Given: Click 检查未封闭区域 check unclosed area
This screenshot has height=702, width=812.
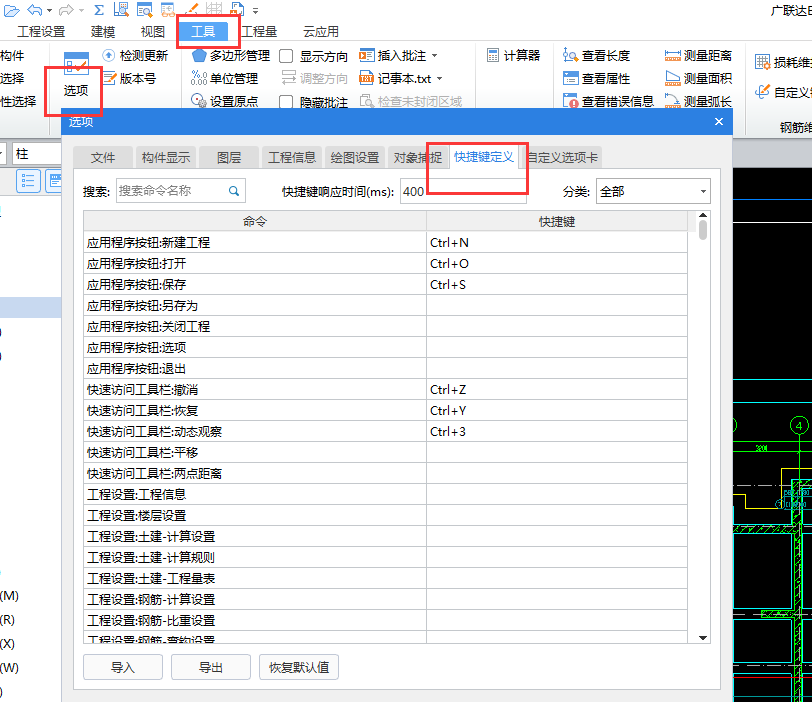Looking at the screenshot, I should point(411,101).
